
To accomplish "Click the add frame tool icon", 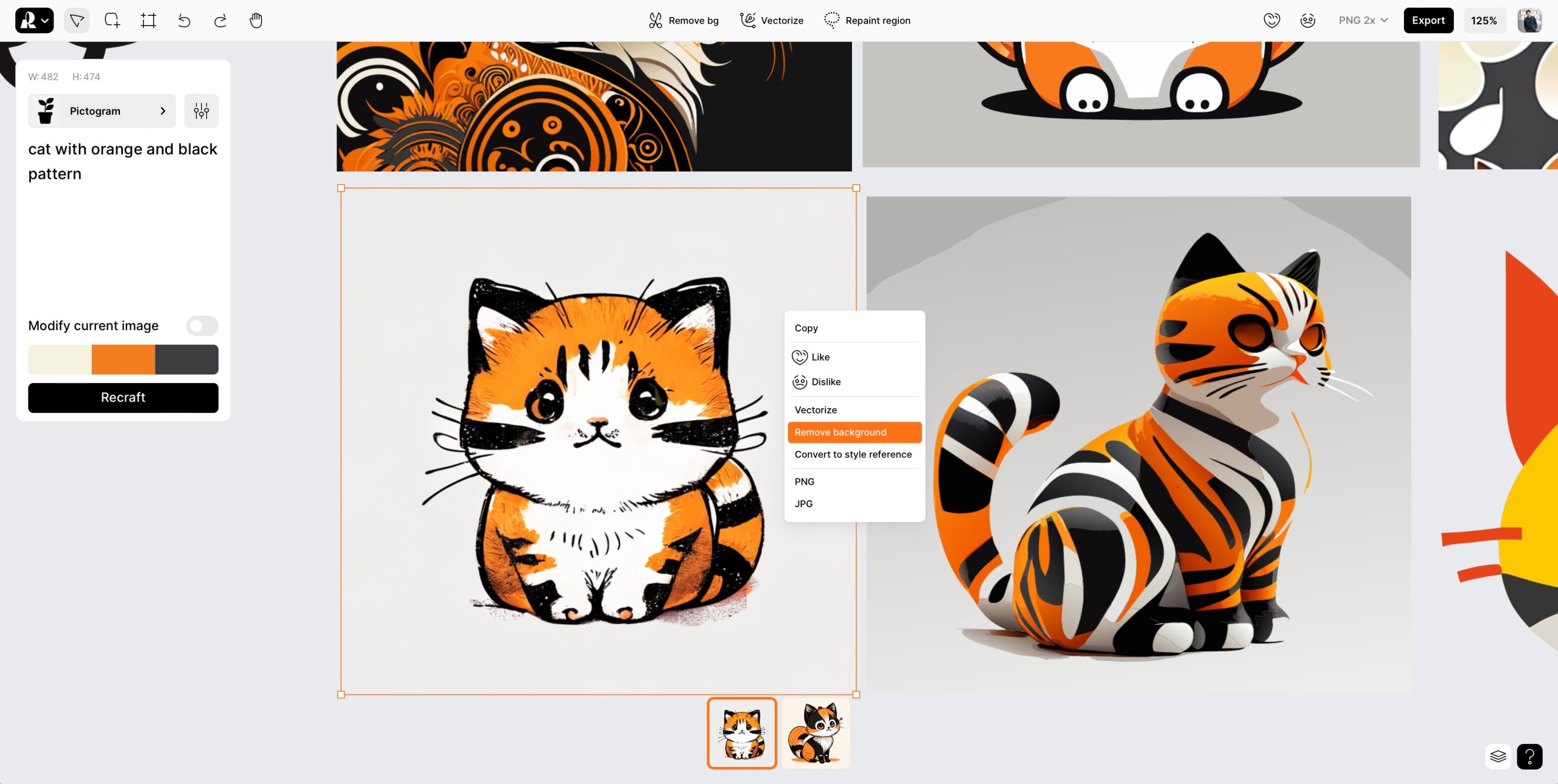I will click(x=112, y=21).
